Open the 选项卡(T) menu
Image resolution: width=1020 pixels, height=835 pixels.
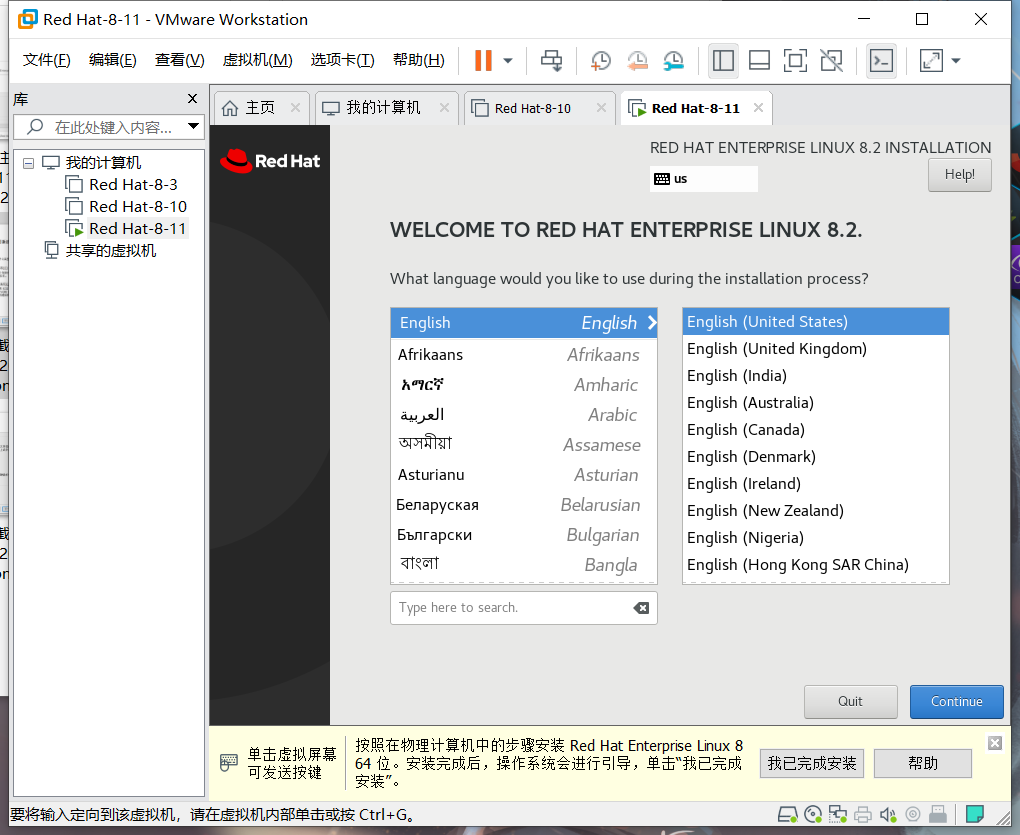343,60
